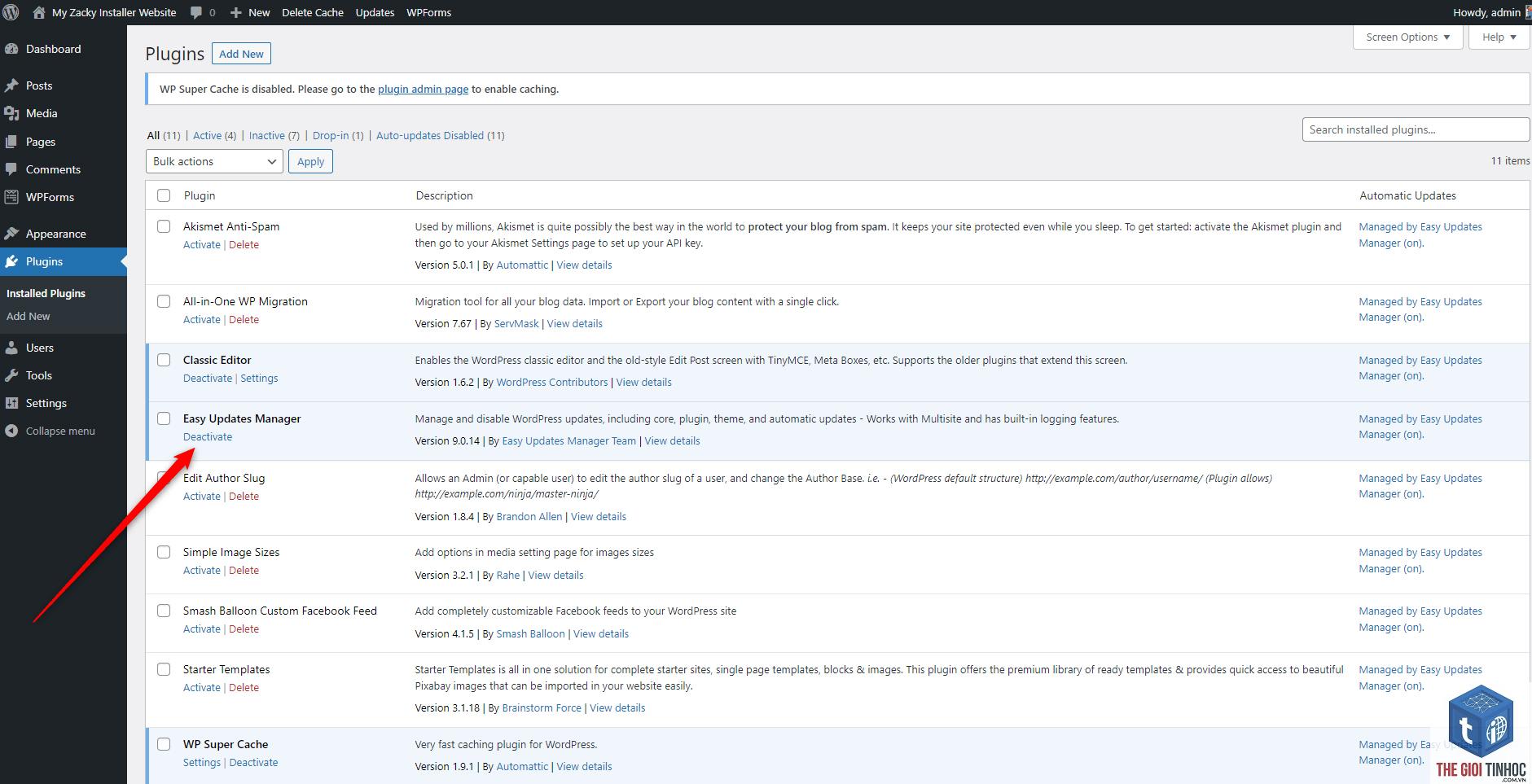Open Add New plugin submenu item
1532x784 pixels.
(29, 316)
